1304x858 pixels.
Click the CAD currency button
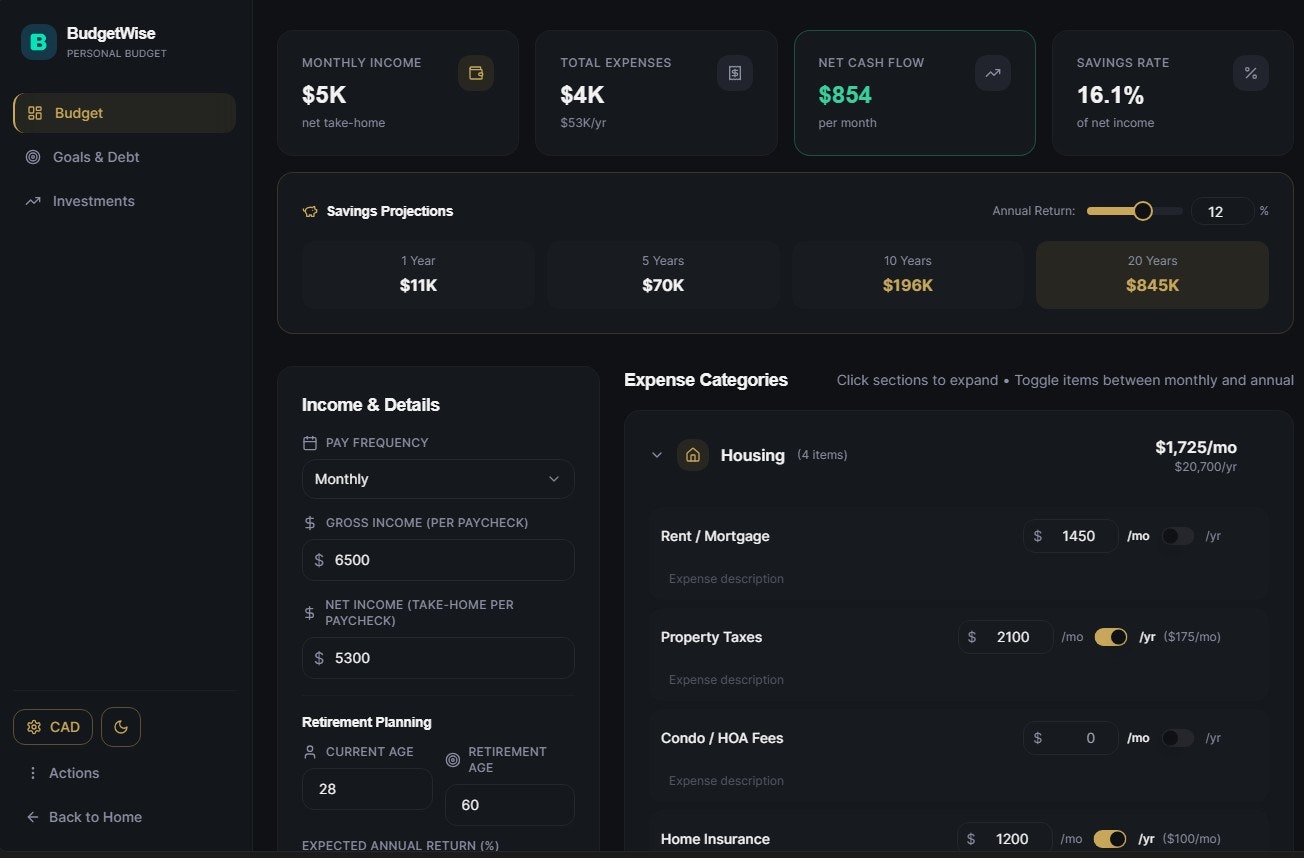click(52, 727)
